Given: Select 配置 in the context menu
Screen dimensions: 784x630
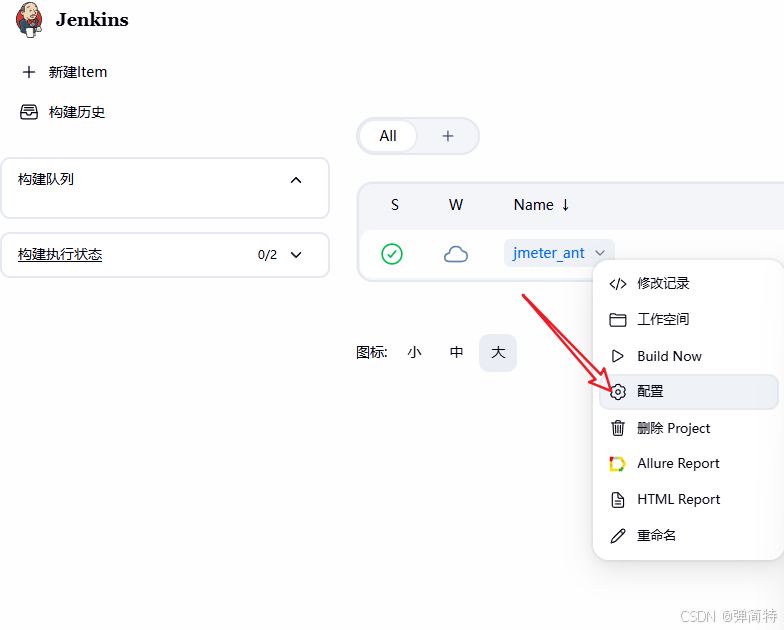Looking at the screenshot, I should coord(688,392).
